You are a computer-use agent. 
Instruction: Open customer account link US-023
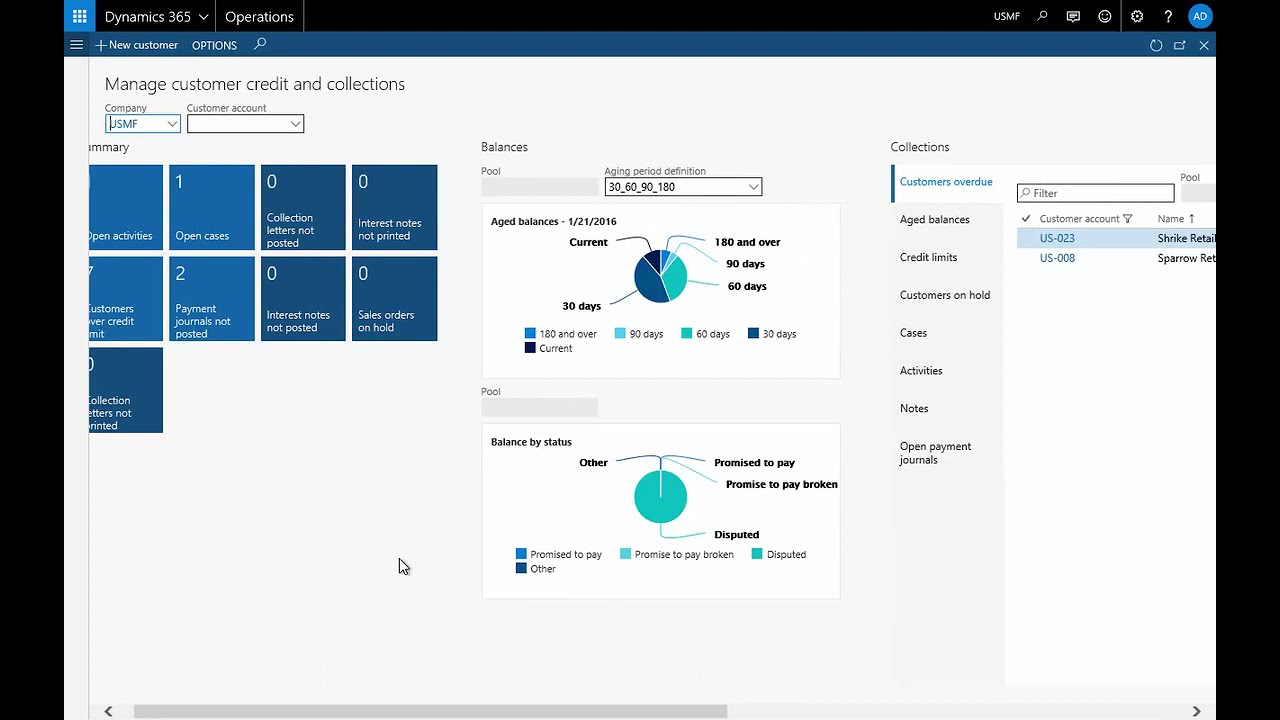coord(1057,239)
